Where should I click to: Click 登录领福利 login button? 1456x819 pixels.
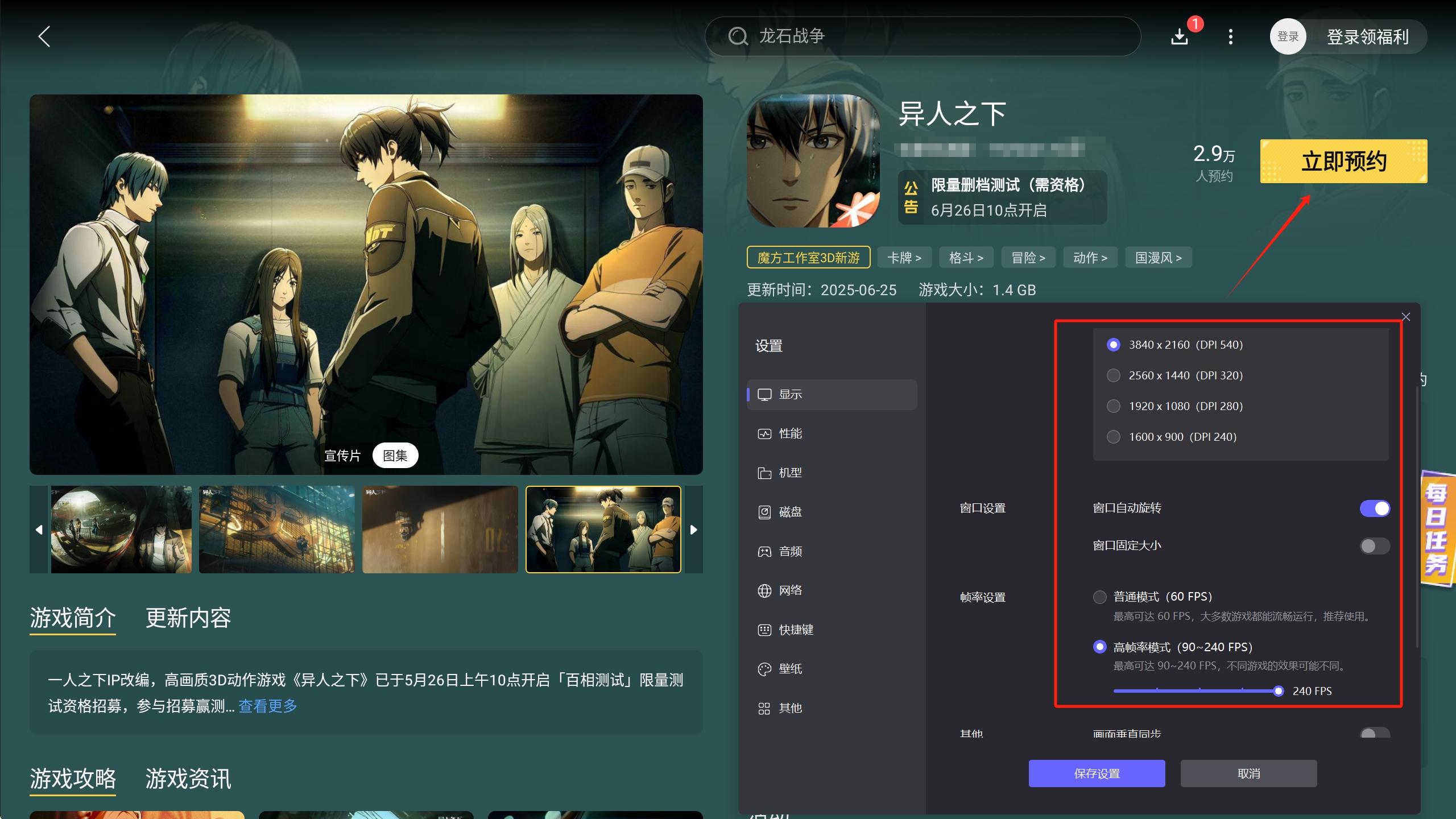click(x=1367, y=37)
